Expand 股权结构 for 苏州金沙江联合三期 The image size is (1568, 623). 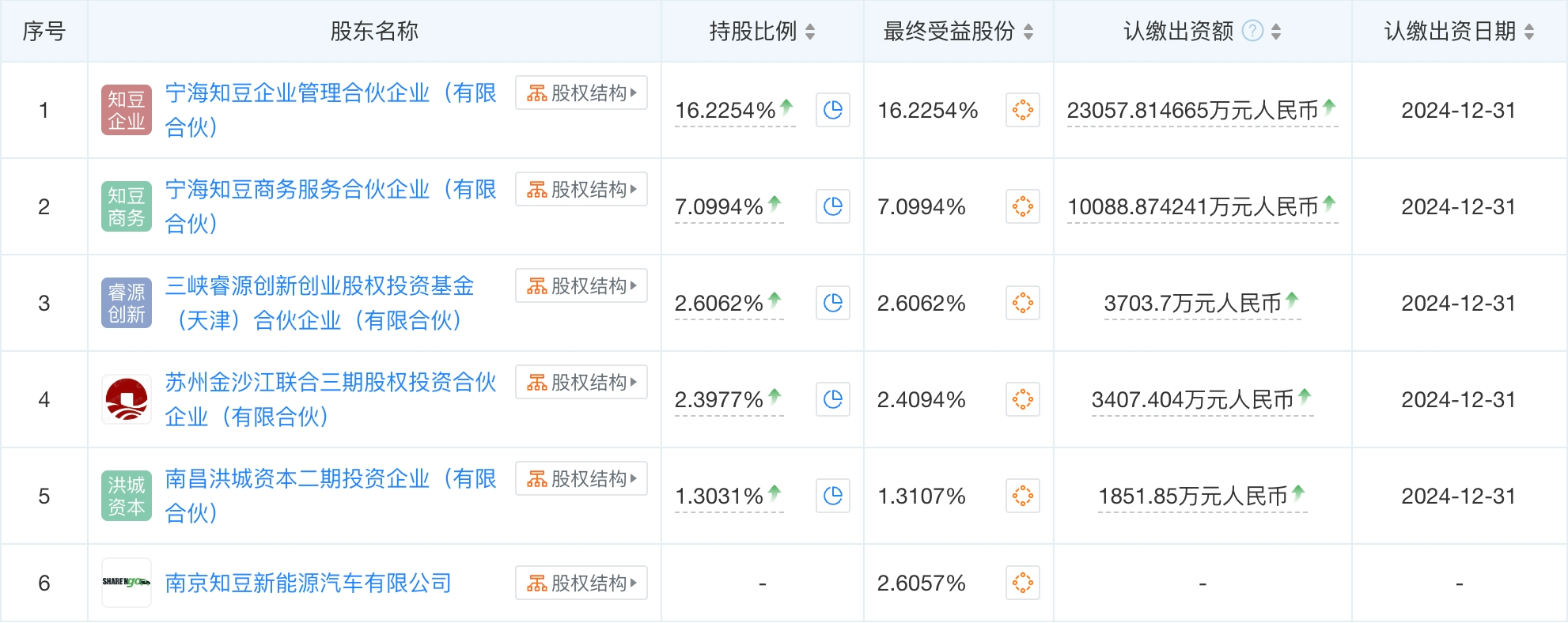coord(581,382)
